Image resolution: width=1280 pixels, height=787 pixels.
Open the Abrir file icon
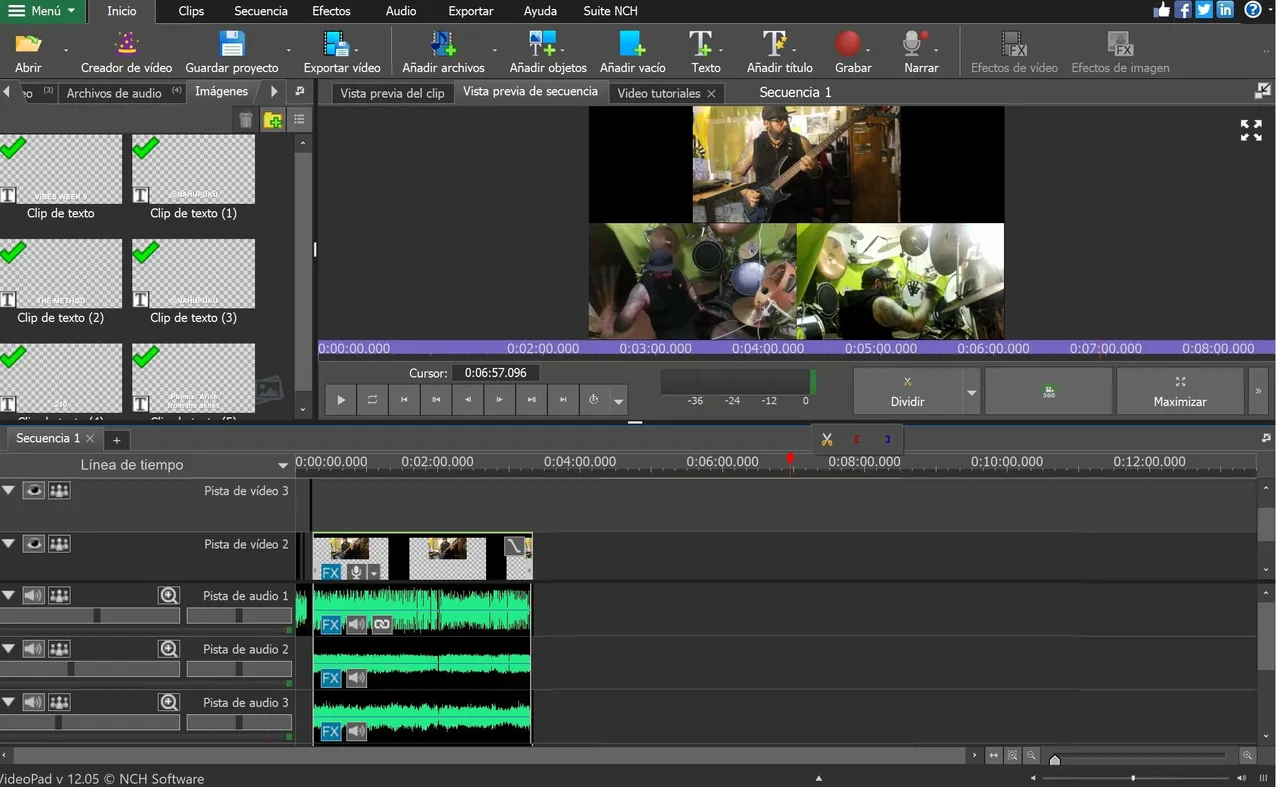(28, 44)
